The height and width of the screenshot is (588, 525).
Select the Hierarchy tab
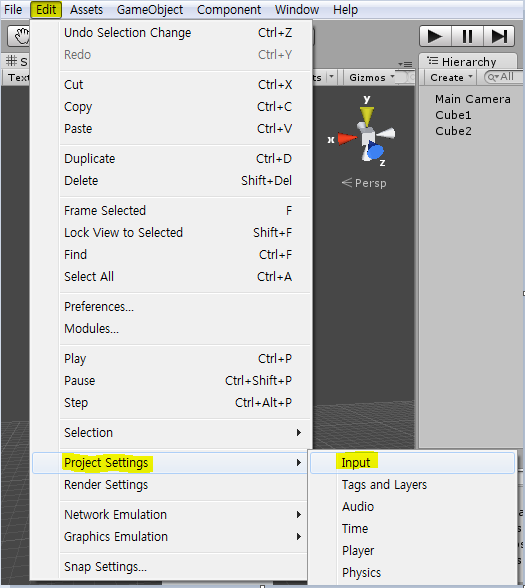[x=468, y=62]
